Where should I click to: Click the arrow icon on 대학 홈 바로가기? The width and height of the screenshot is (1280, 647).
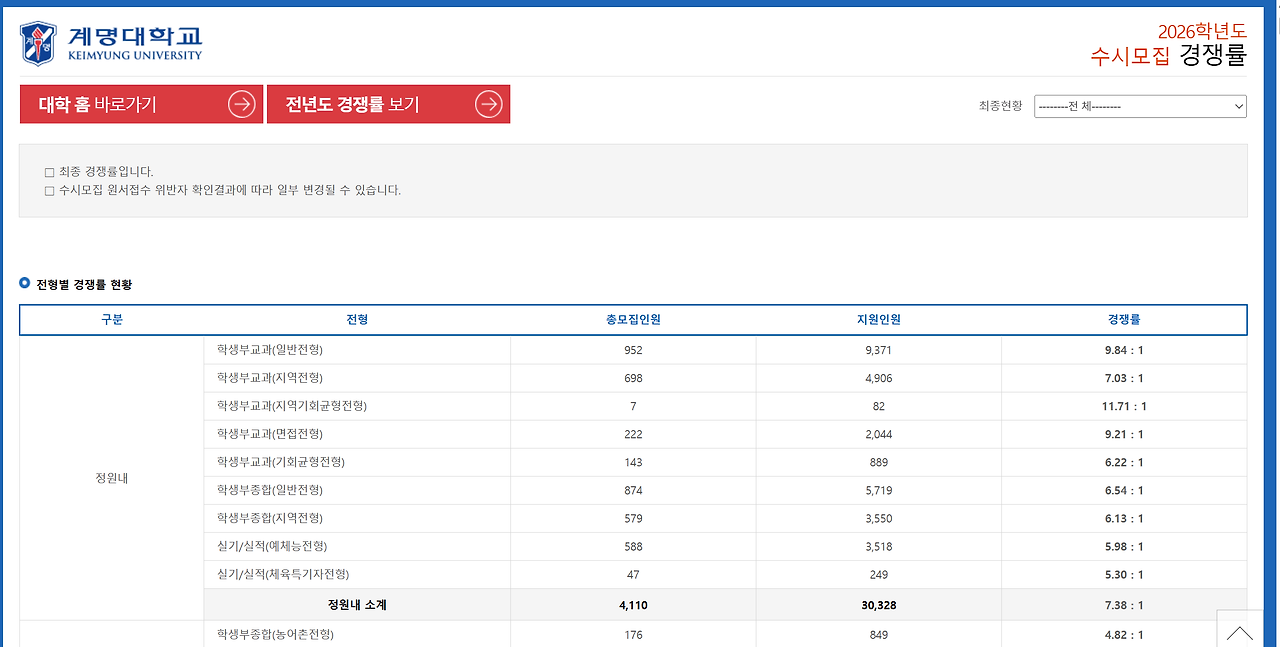242,104
